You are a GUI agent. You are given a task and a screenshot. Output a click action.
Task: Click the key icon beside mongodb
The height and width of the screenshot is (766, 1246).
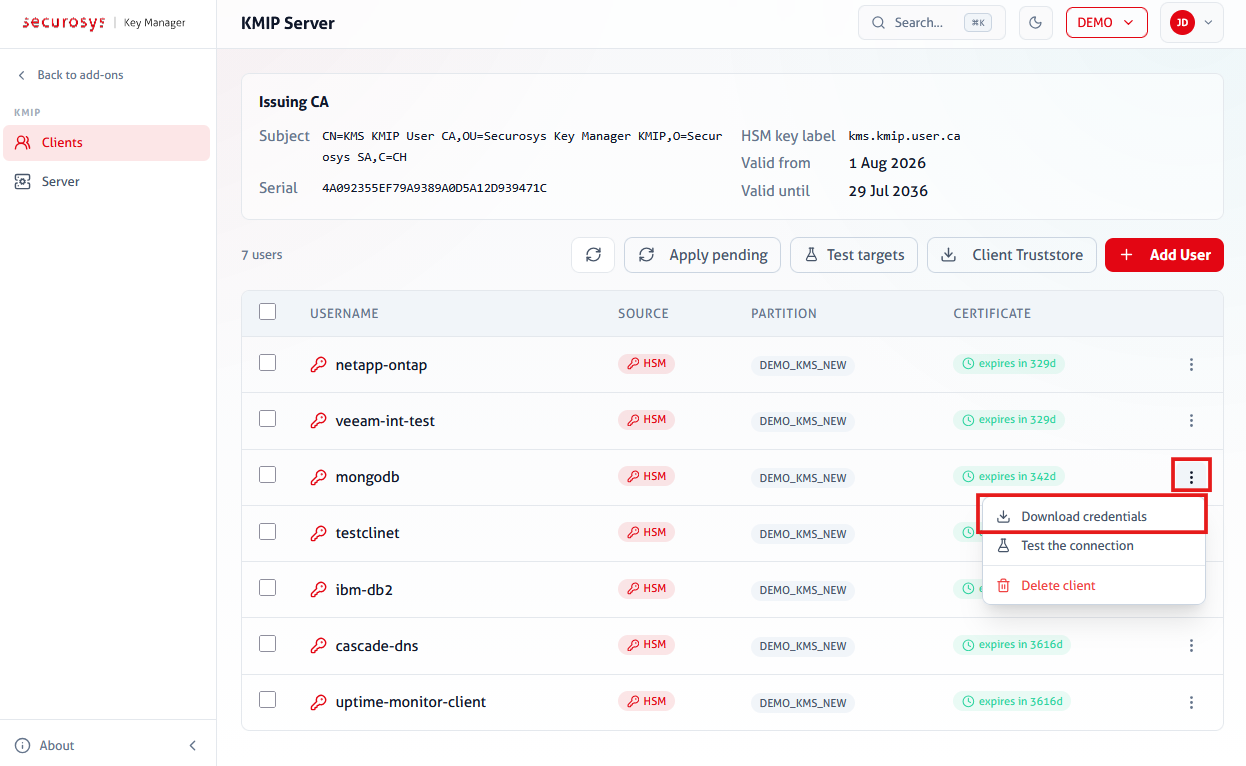click(319, 477)
